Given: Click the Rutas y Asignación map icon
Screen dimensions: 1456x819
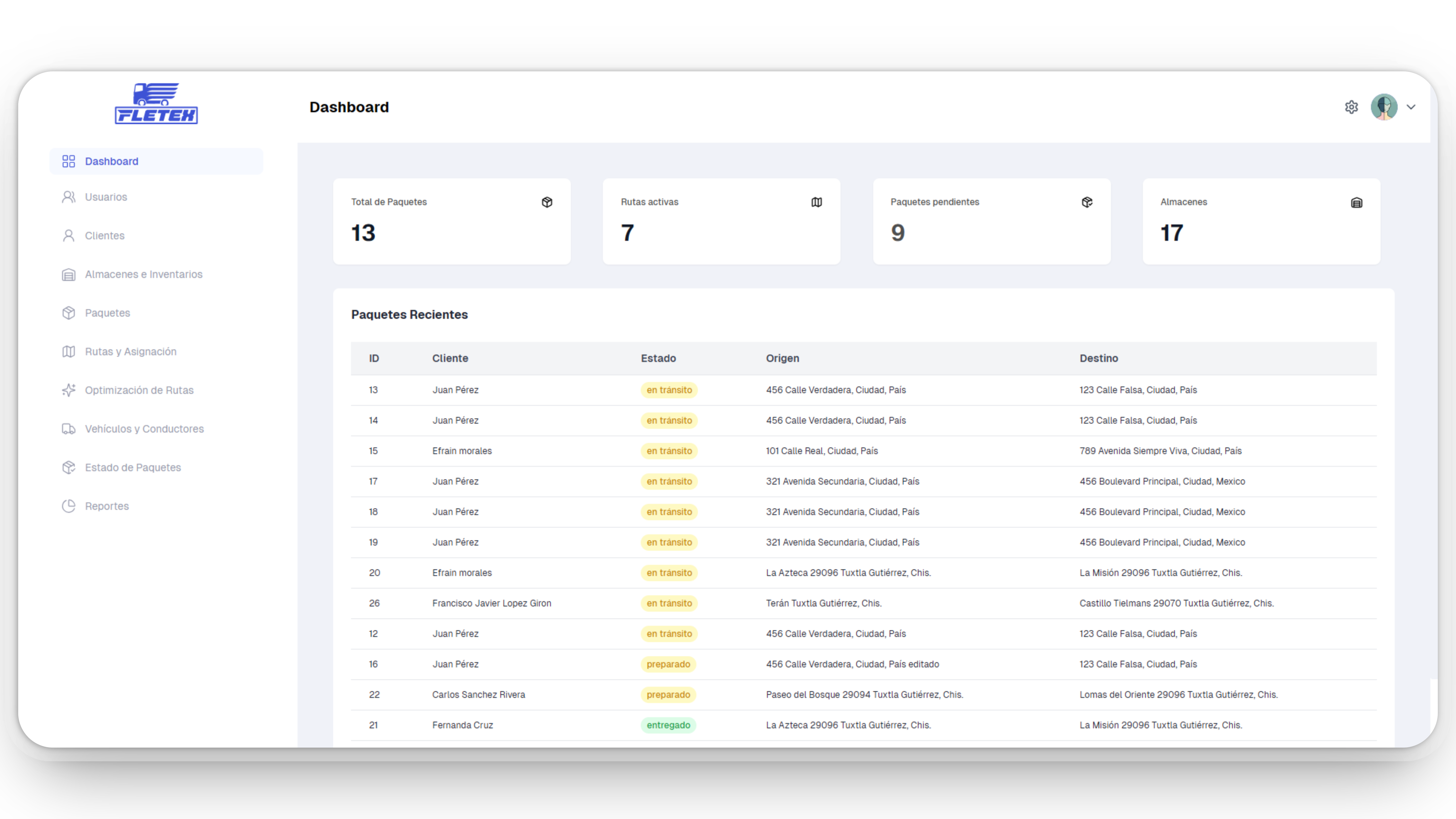Looking at the screenshot, I should [x=69, y=352].
